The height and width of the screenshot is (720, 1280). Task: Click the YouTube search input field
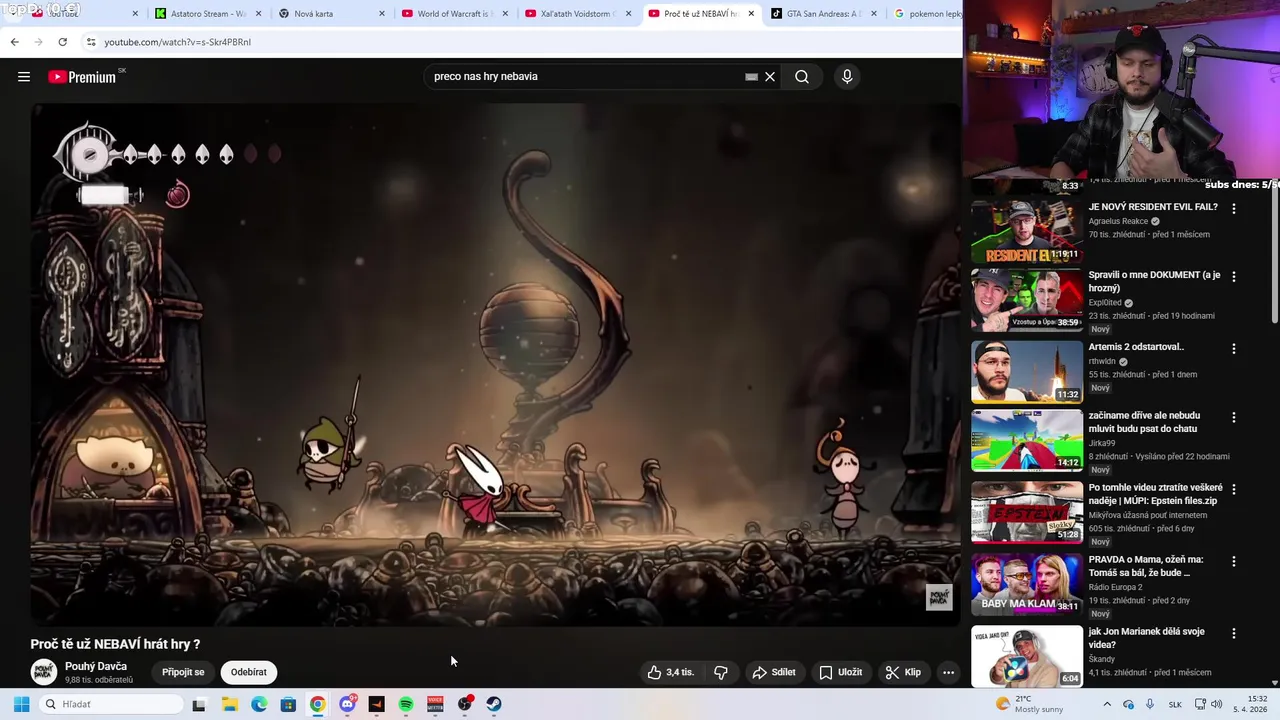pos(585,77)
